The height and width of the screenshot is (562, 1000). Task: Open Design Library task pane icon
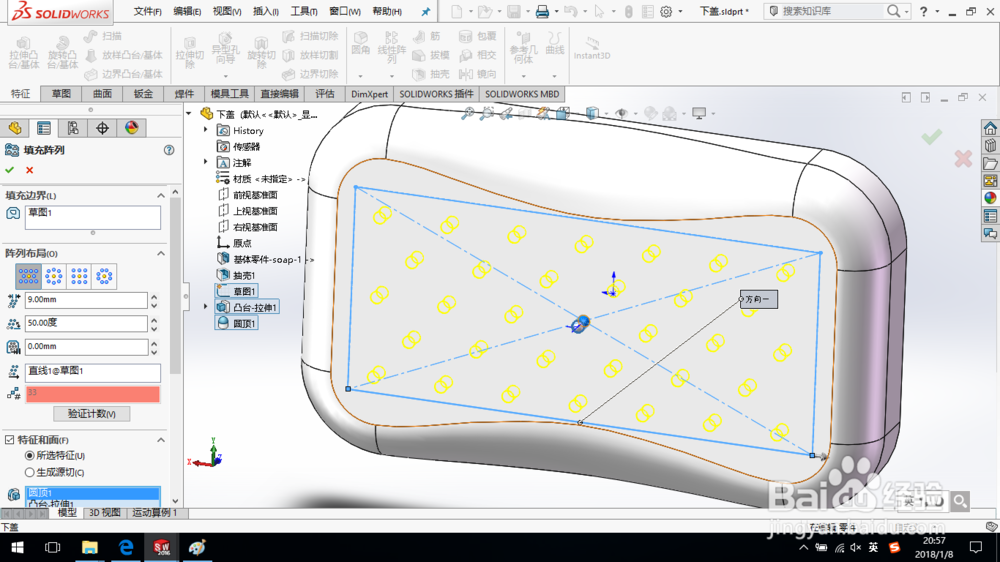click(x=990, y=146)
